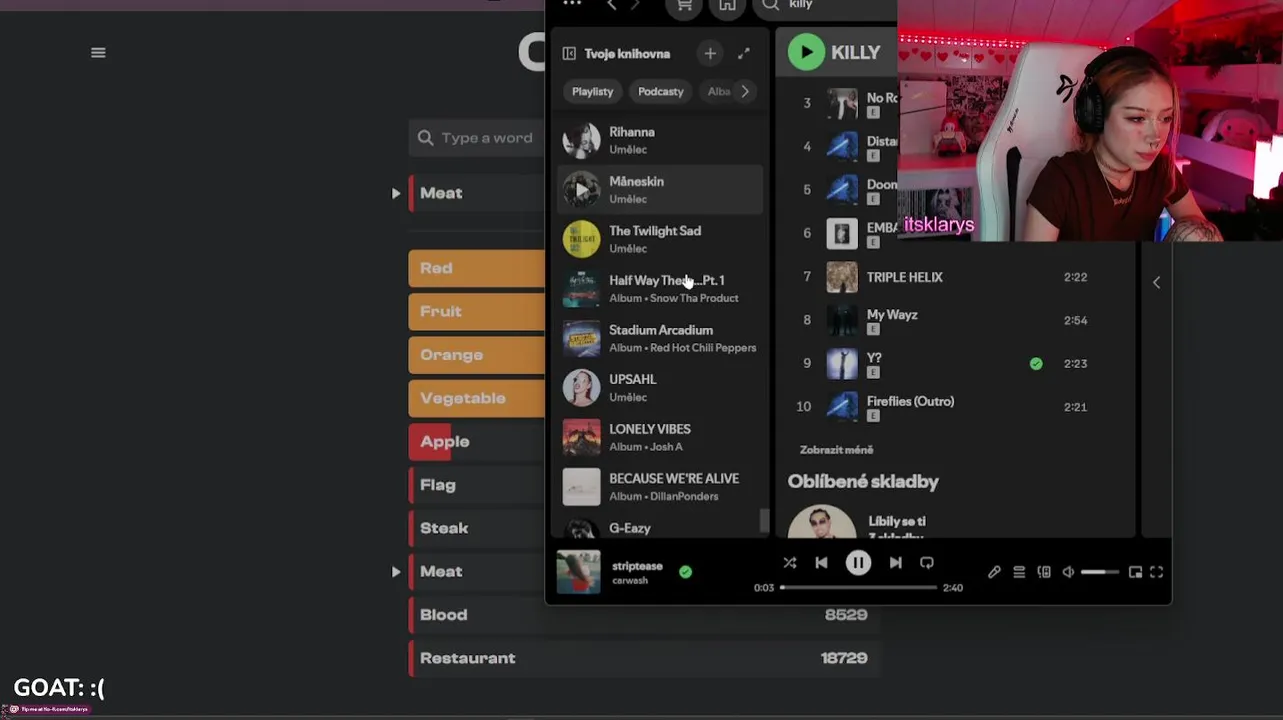The image size is (1283, 720).
Task: Select the Orange guess row
Action: click(x=477, y=355)
